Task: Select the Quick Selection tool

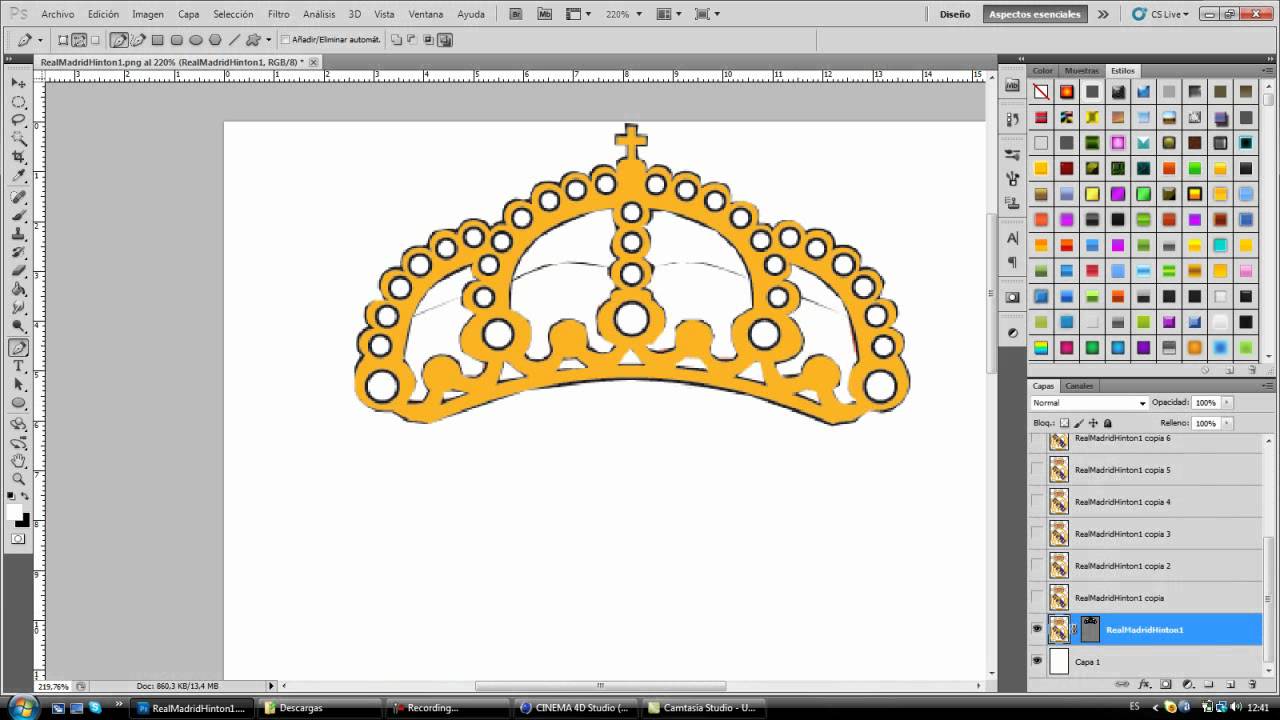Action: [18, 139]
